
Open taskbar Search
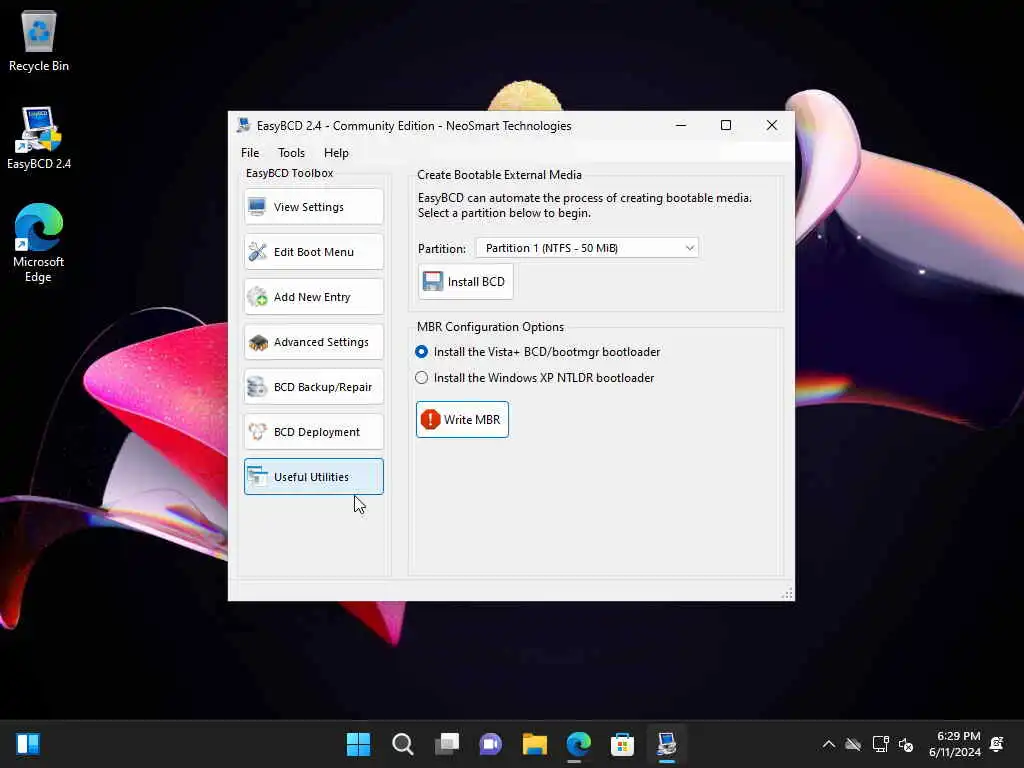click(x=402, y=744)
